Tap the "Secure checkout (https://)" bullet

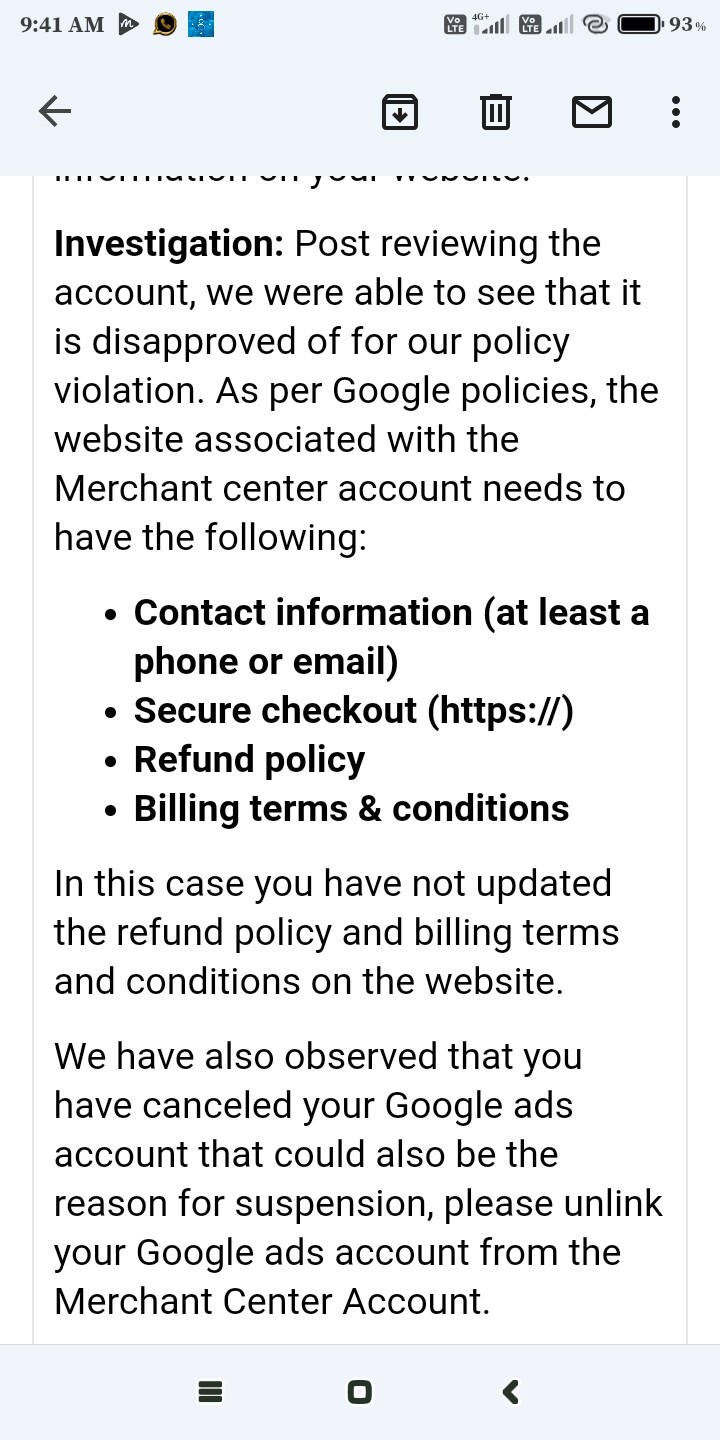pos(353,710)
